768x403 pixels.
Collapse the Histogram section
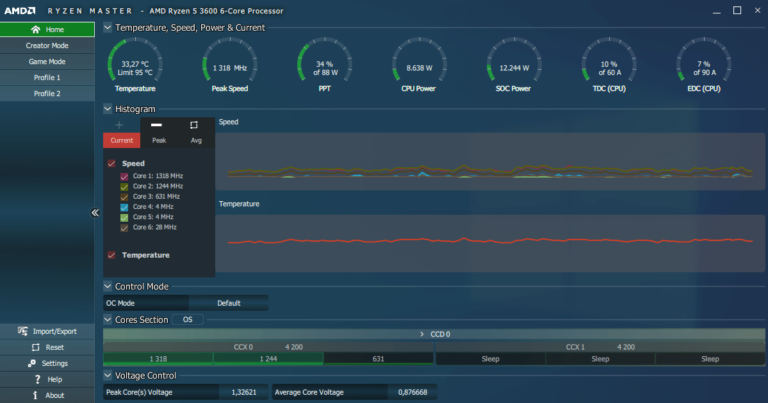pos(108,108)
